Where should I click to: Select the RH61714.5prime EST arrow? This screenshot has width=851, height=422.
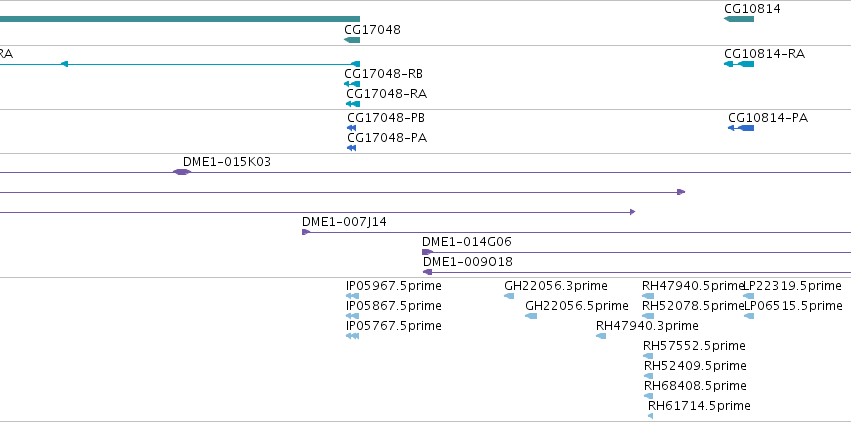pos(650,416)
